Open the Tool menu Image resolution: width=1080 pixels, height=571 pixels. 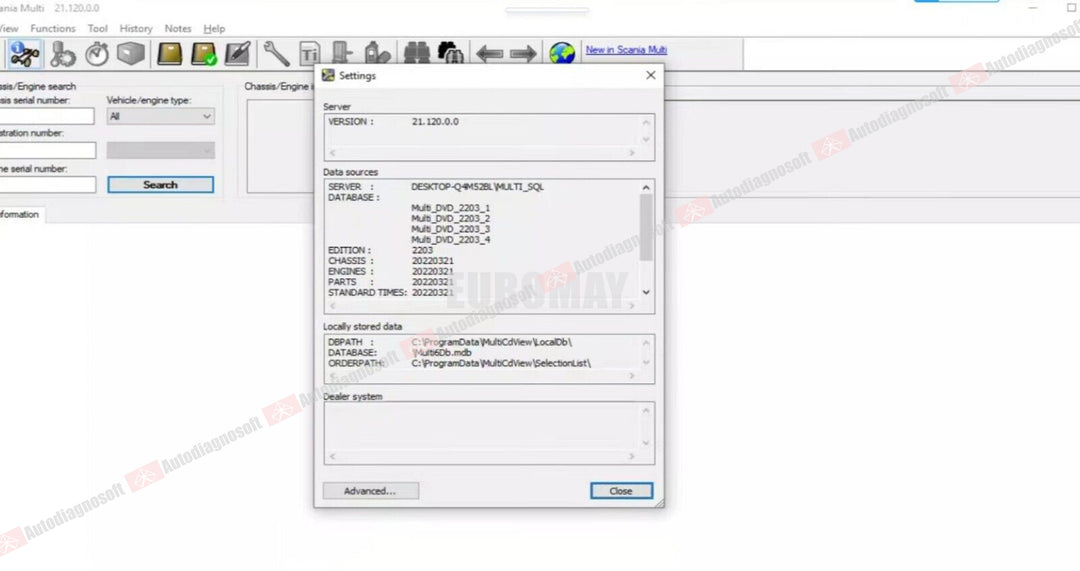pyautogui.click(x=97, y=28)
